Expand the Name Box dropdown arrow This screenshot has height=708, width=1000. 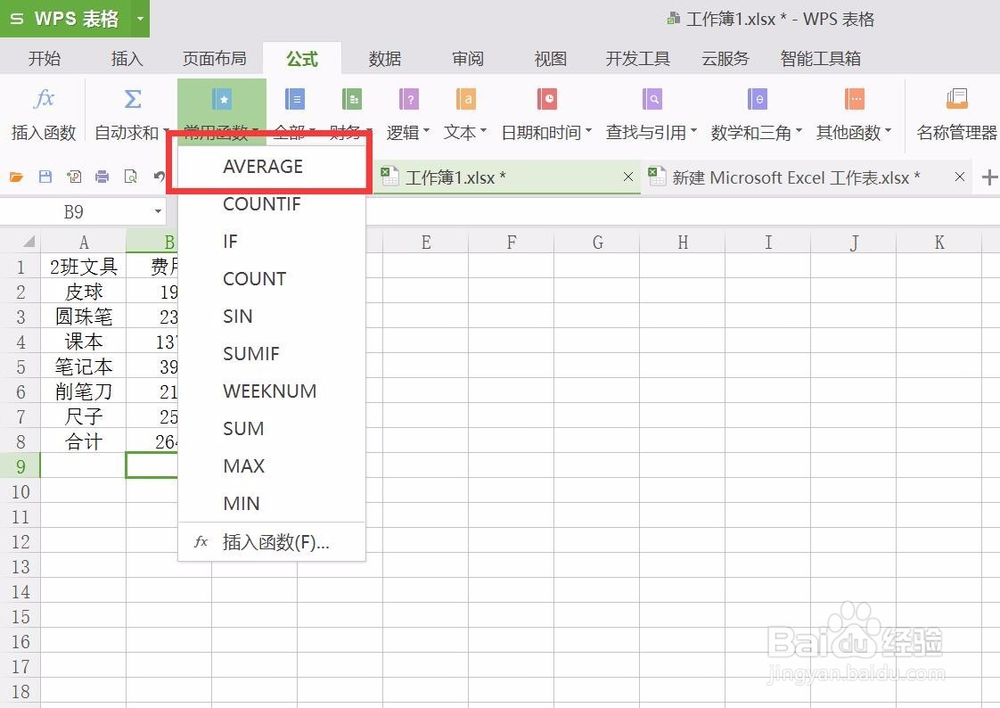pyautogui.click(x=158, y=211)
